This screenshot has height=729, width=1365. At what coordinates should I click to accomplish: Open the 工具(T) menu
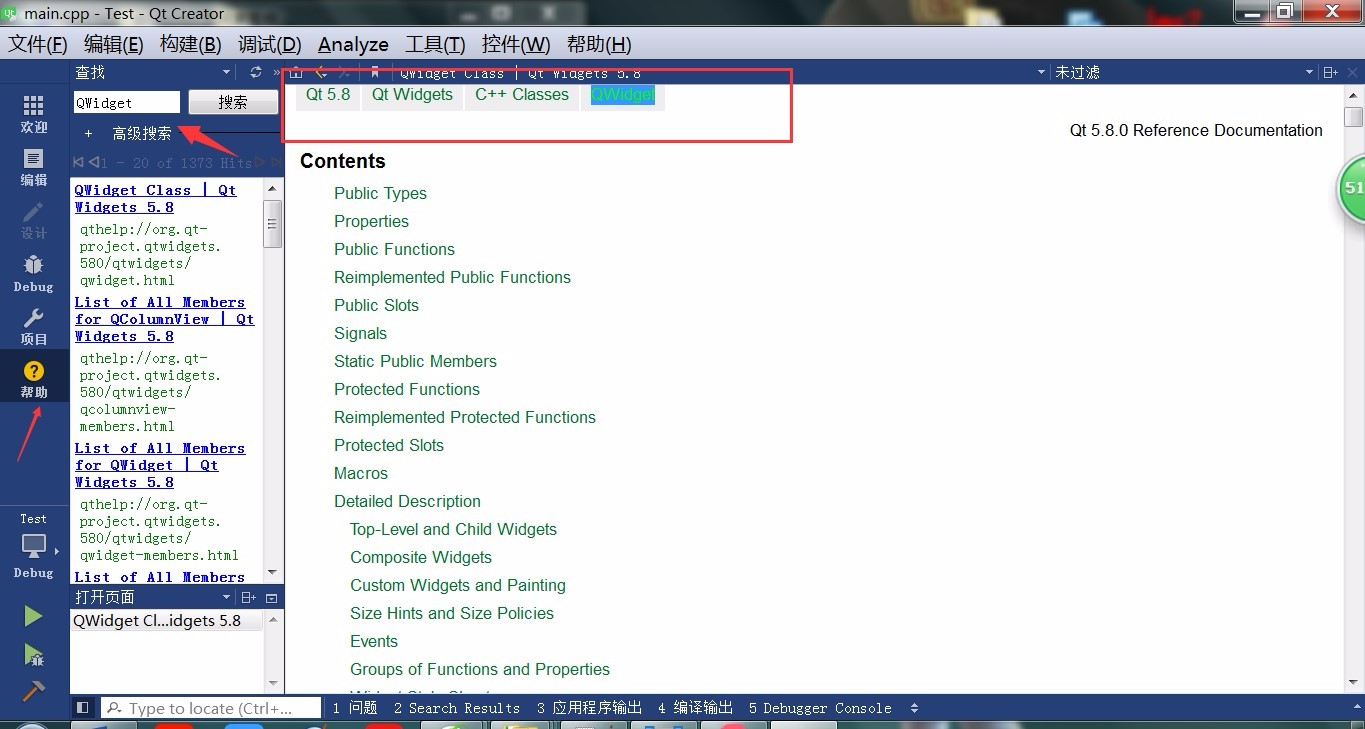[x=435, y=44]
